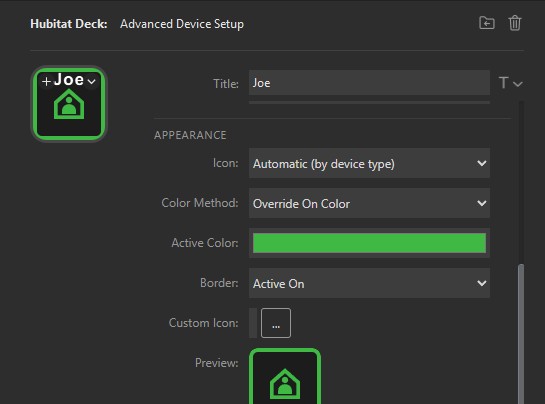Click the folder back arrow icon
545x404 pixels.
tap(487, 23)
